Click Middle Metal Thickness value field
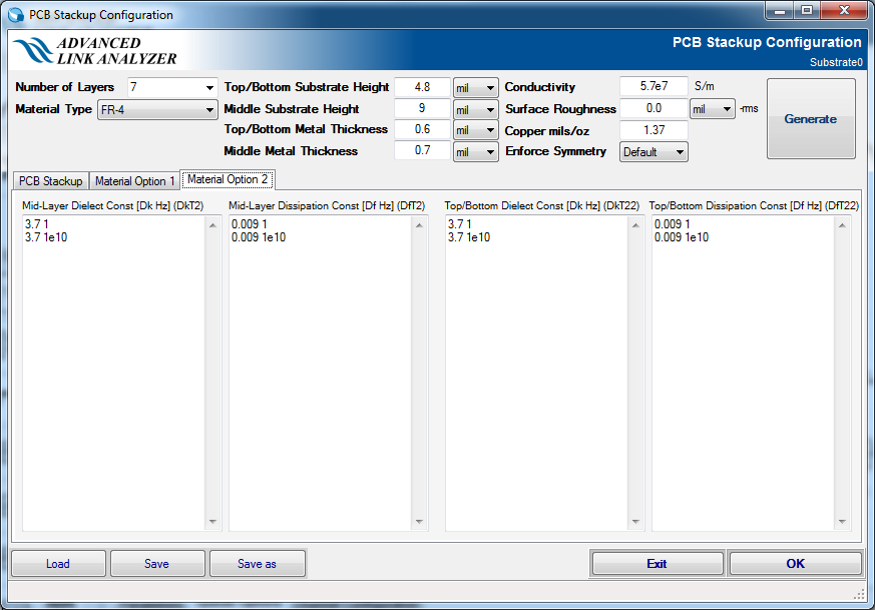 click(x=422, y=150)
